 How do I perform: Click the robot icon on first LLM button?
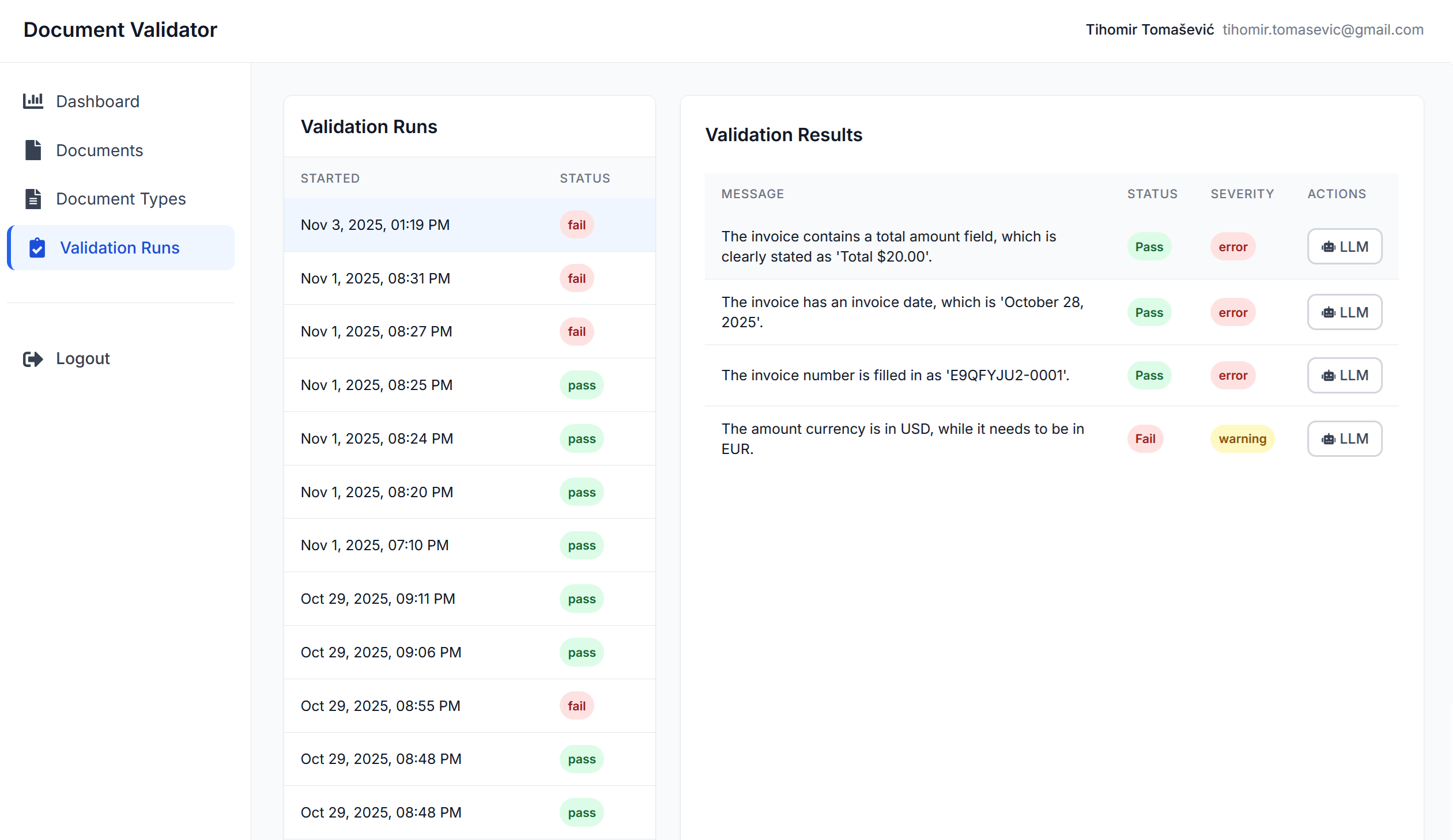1329,246
